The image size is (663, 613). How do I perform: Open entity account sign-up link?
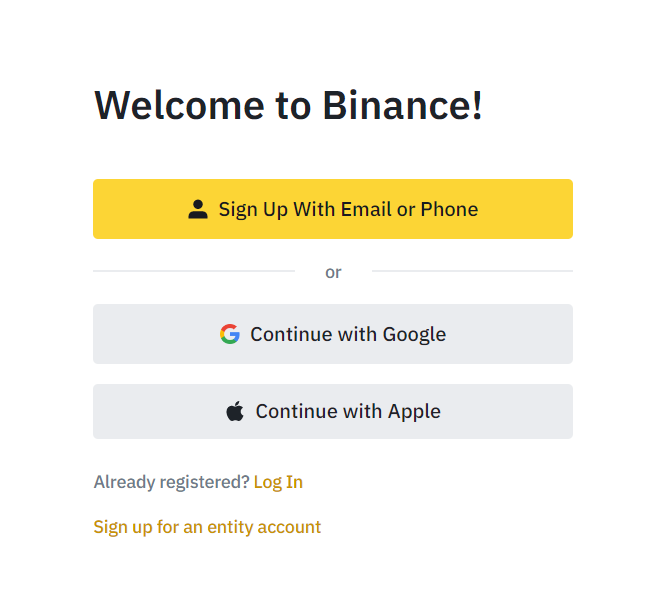(207, 528)
